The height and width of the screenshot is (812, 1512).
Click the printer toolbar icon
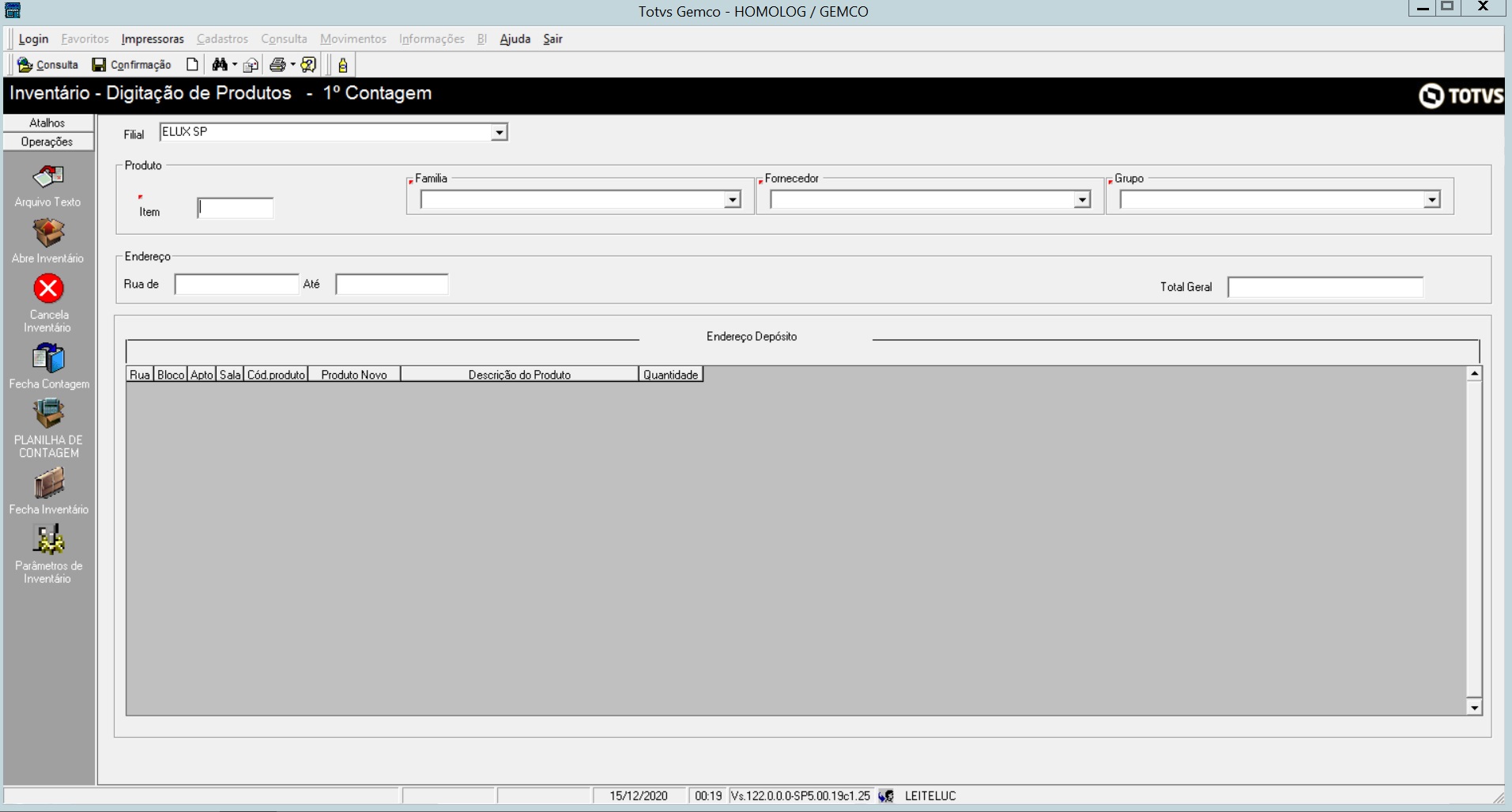pyautogui.click(x=277, y=65)
